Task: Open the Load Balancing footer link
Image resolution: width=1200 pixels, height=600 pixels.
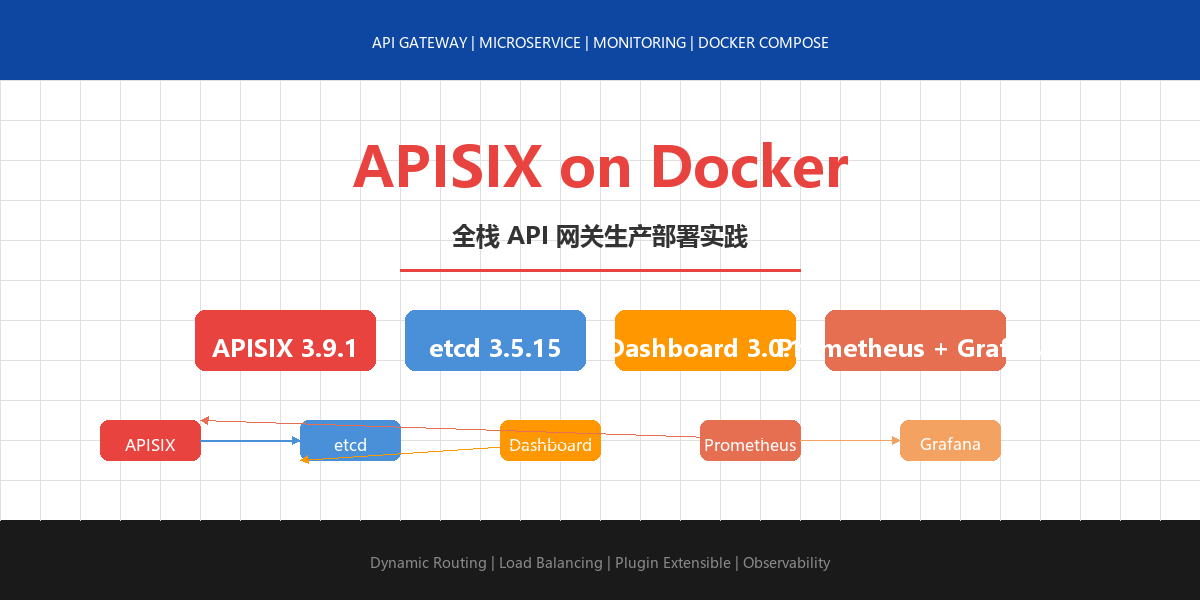Action: [x=552, y=563]
